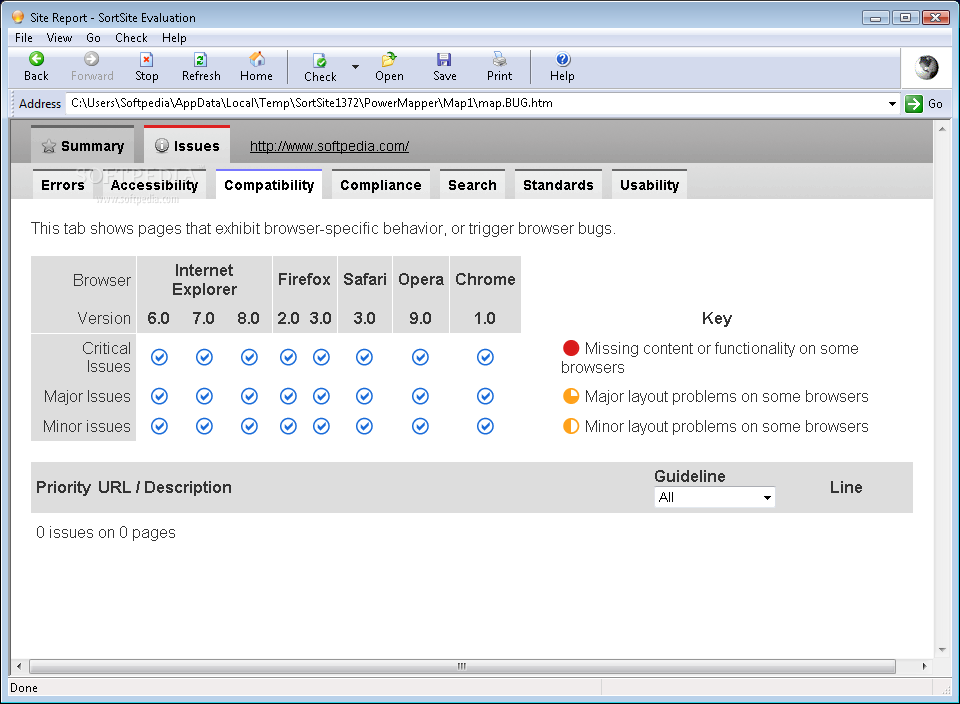Open the address bar history dropdown arrow
This screenshot has width=960, height=704.
[x=892, y=103]
